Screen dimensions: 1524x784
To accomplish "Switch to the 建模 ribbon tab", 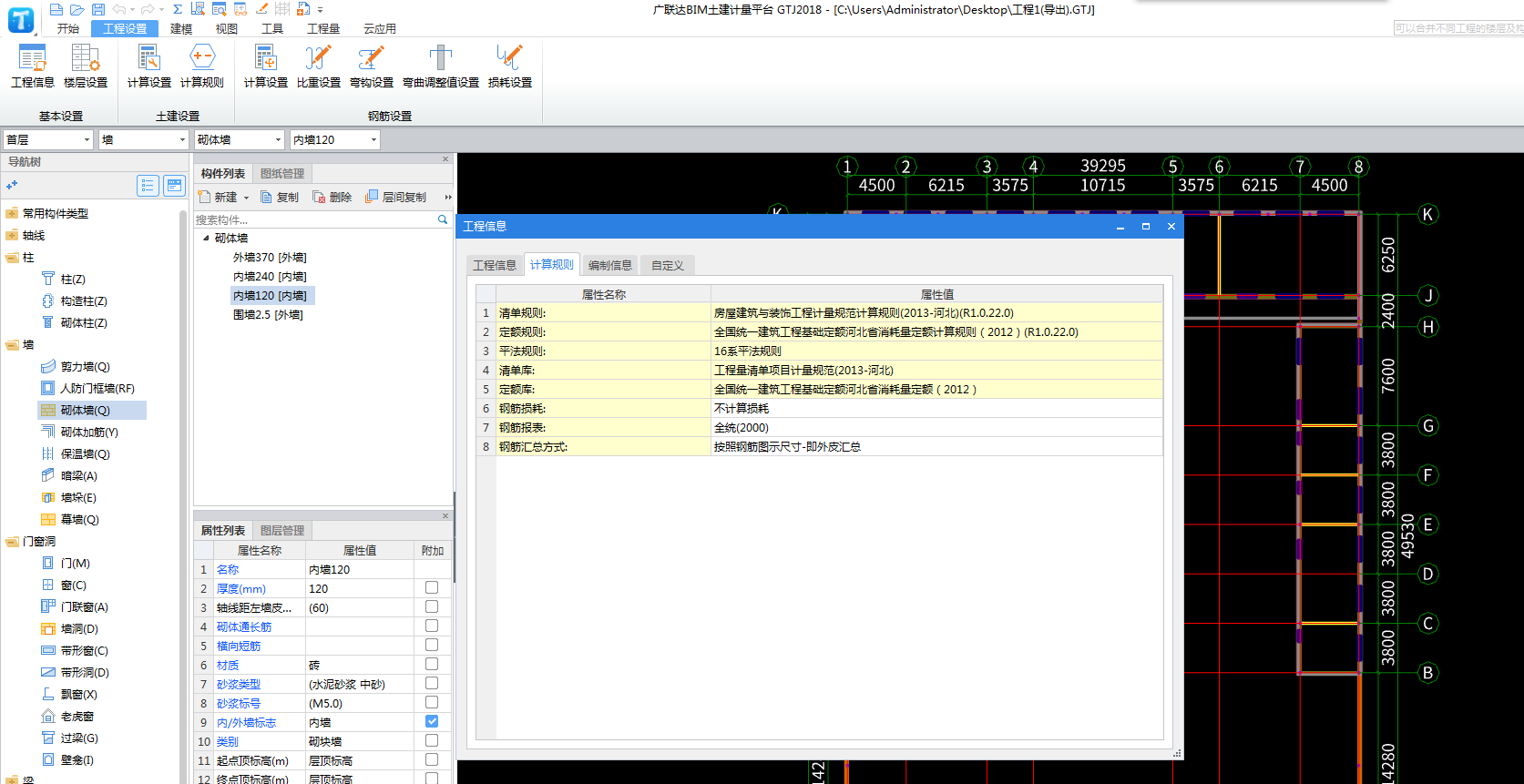I will 181,28.
